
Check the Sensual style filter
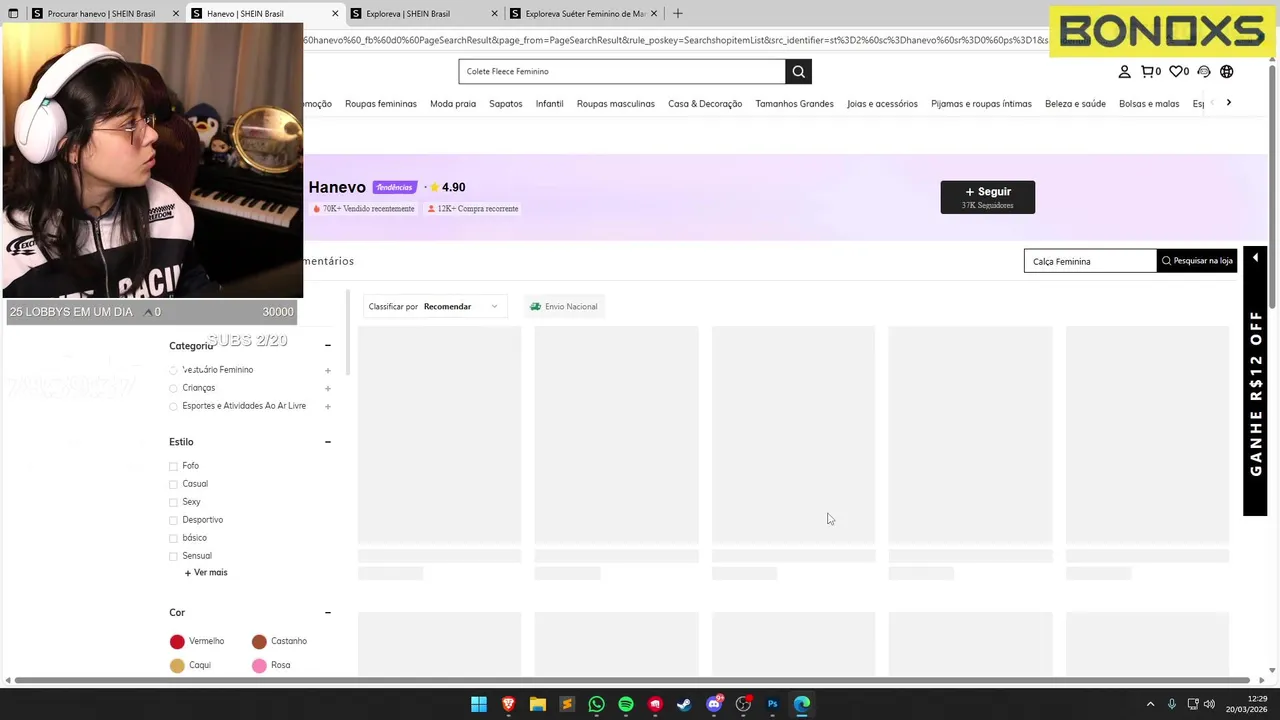173,556
